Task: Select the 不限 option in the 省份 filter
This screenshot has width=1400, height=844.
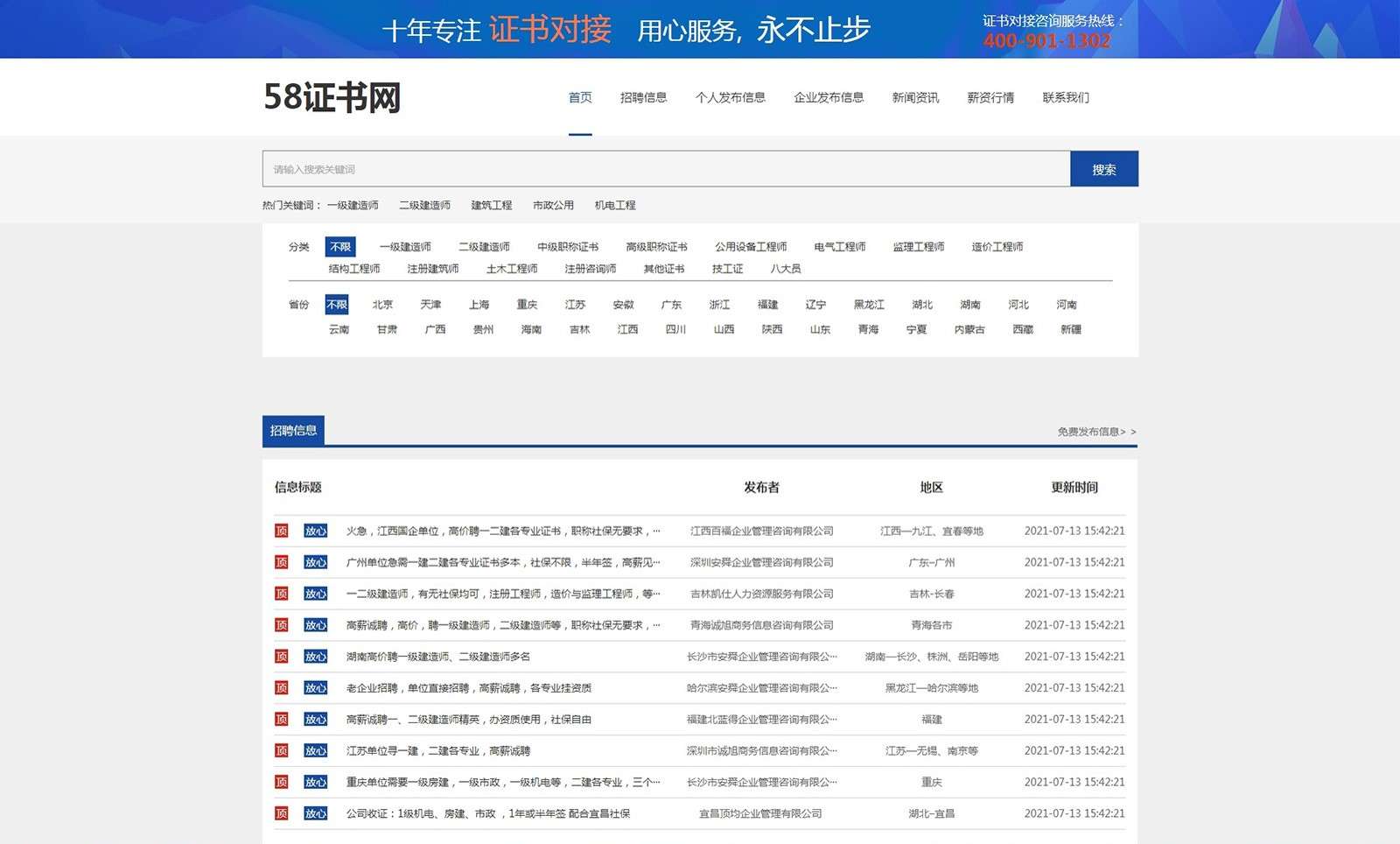Action: click(x=337, y=305)
